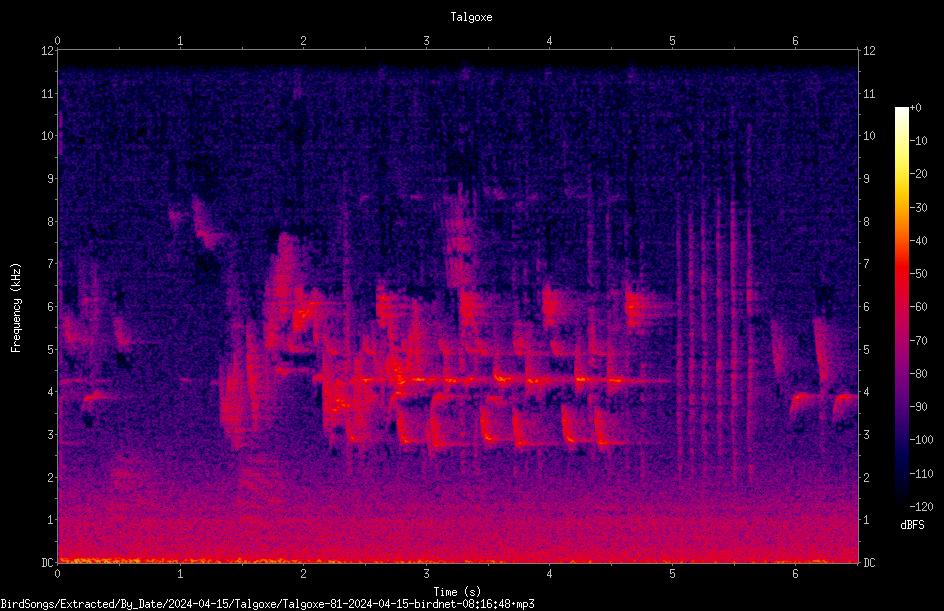Click the DC label on left axis

click(x=48, y=563)
